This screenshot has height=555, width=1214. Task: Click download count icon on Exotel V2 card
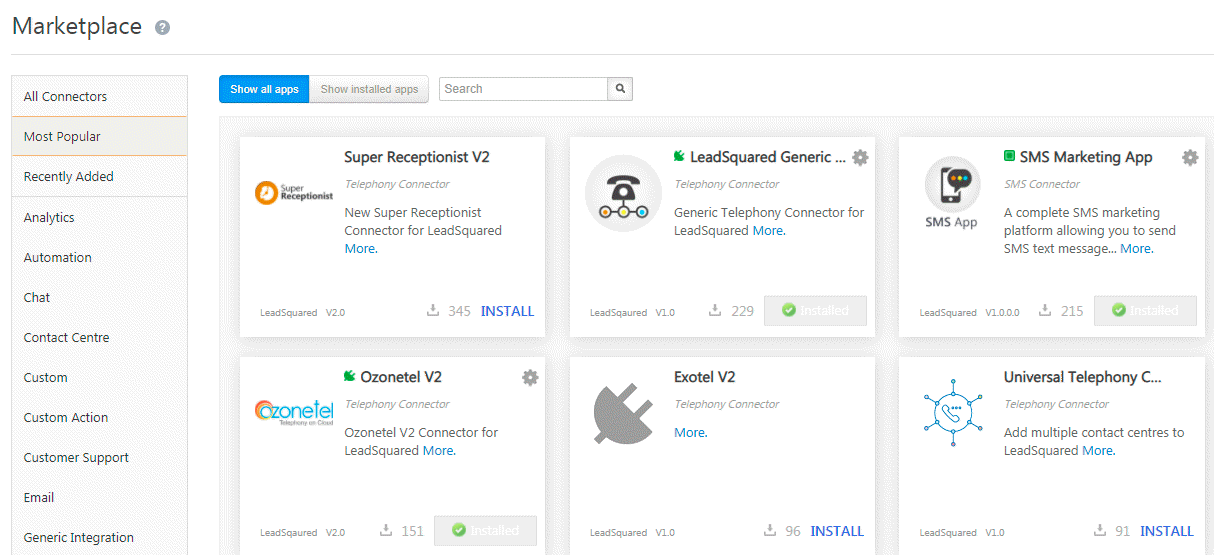pyautogui.click(x=769, y=531)
